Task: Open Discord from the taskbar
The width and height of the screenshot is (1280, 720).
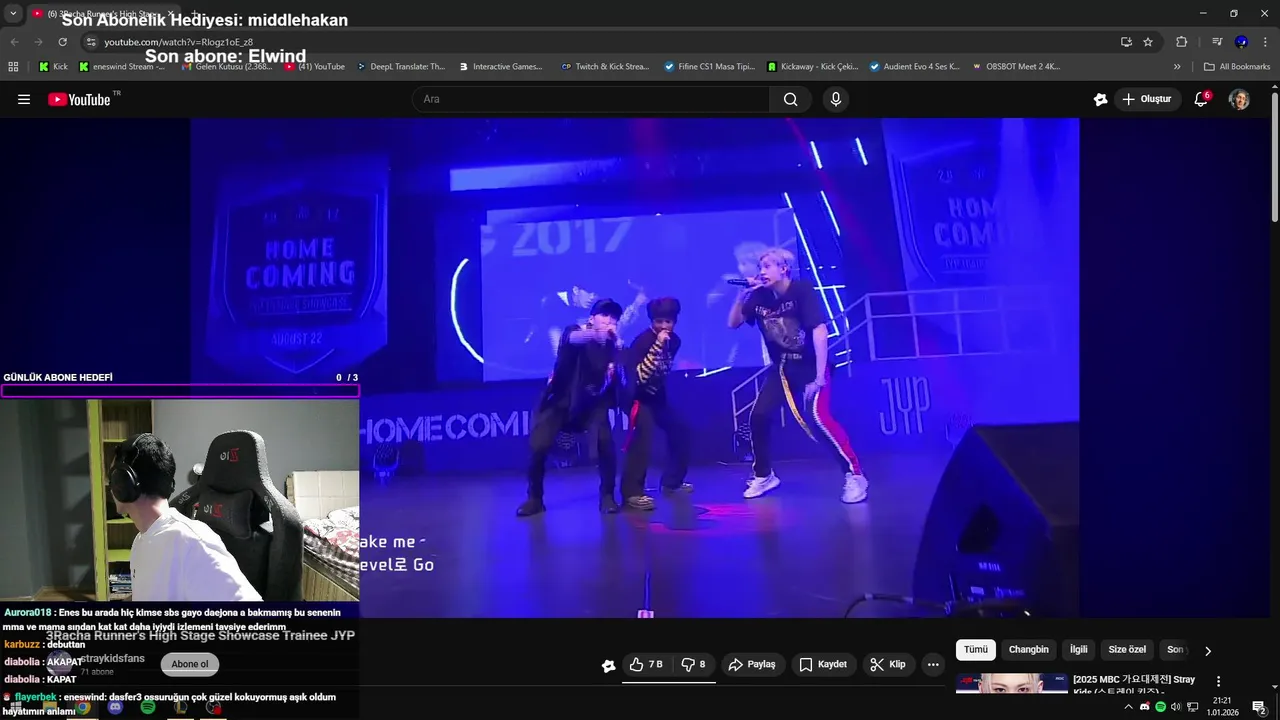Action: click(x=115, y=708)
